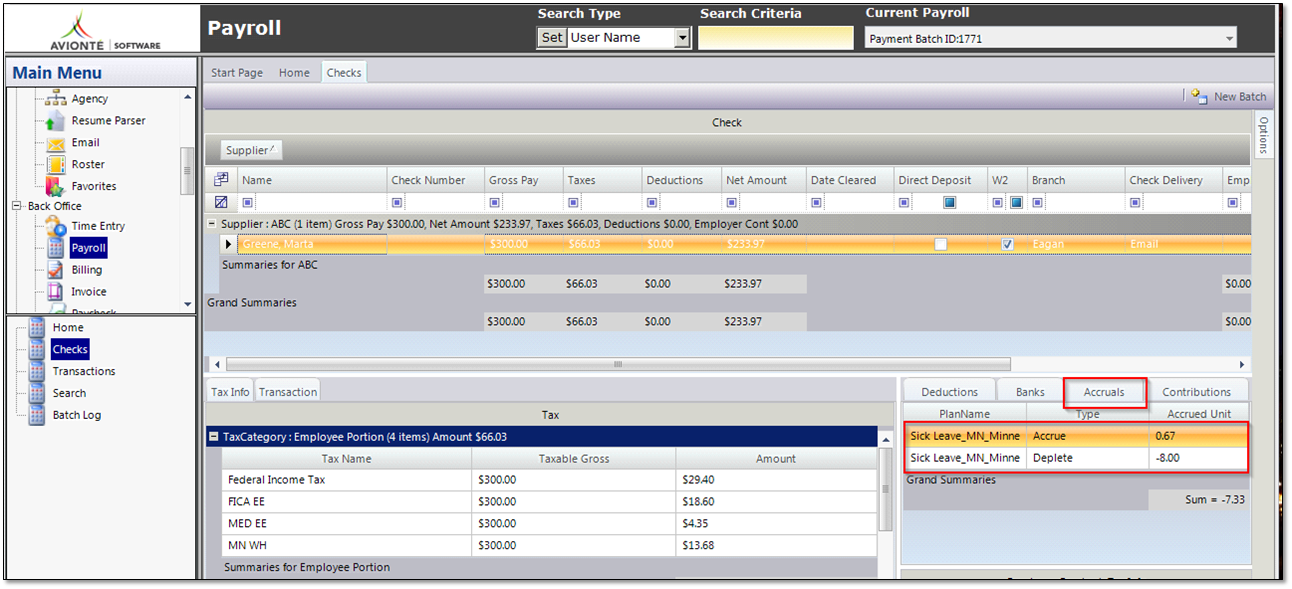Screen dimensions: 1292x589
Task: Select the Checks tab at top
Action: pos(344,73)
